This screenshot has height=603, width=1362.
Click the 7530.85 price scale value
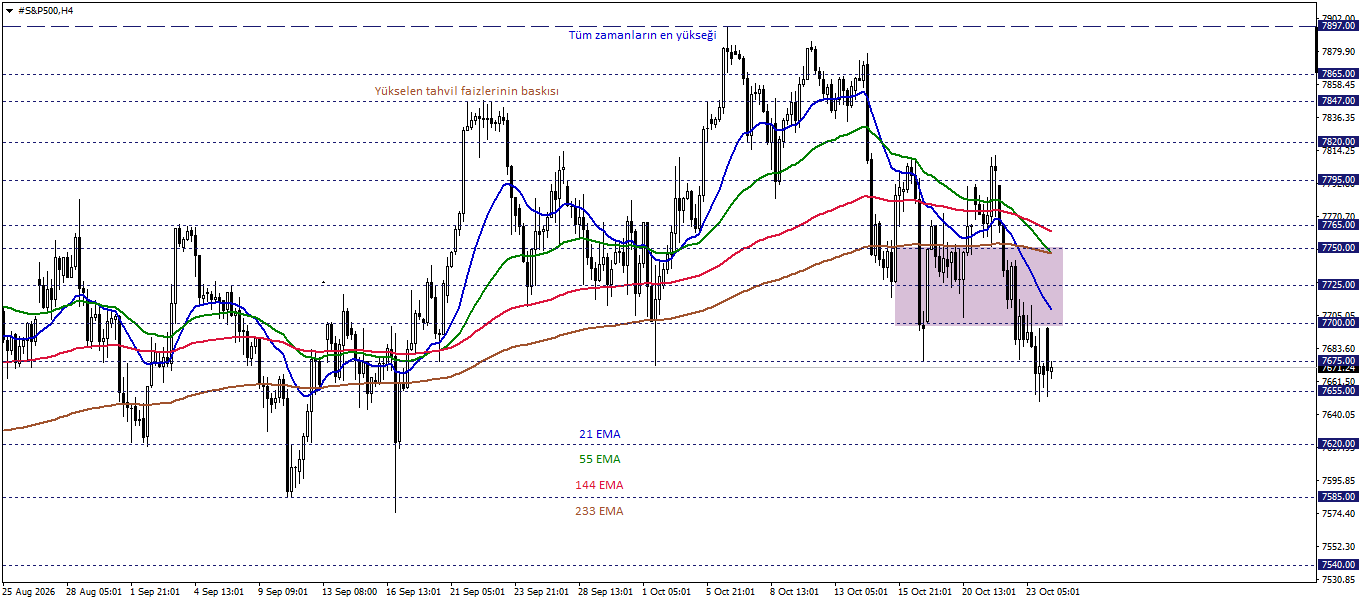[x=1338, y=579]
